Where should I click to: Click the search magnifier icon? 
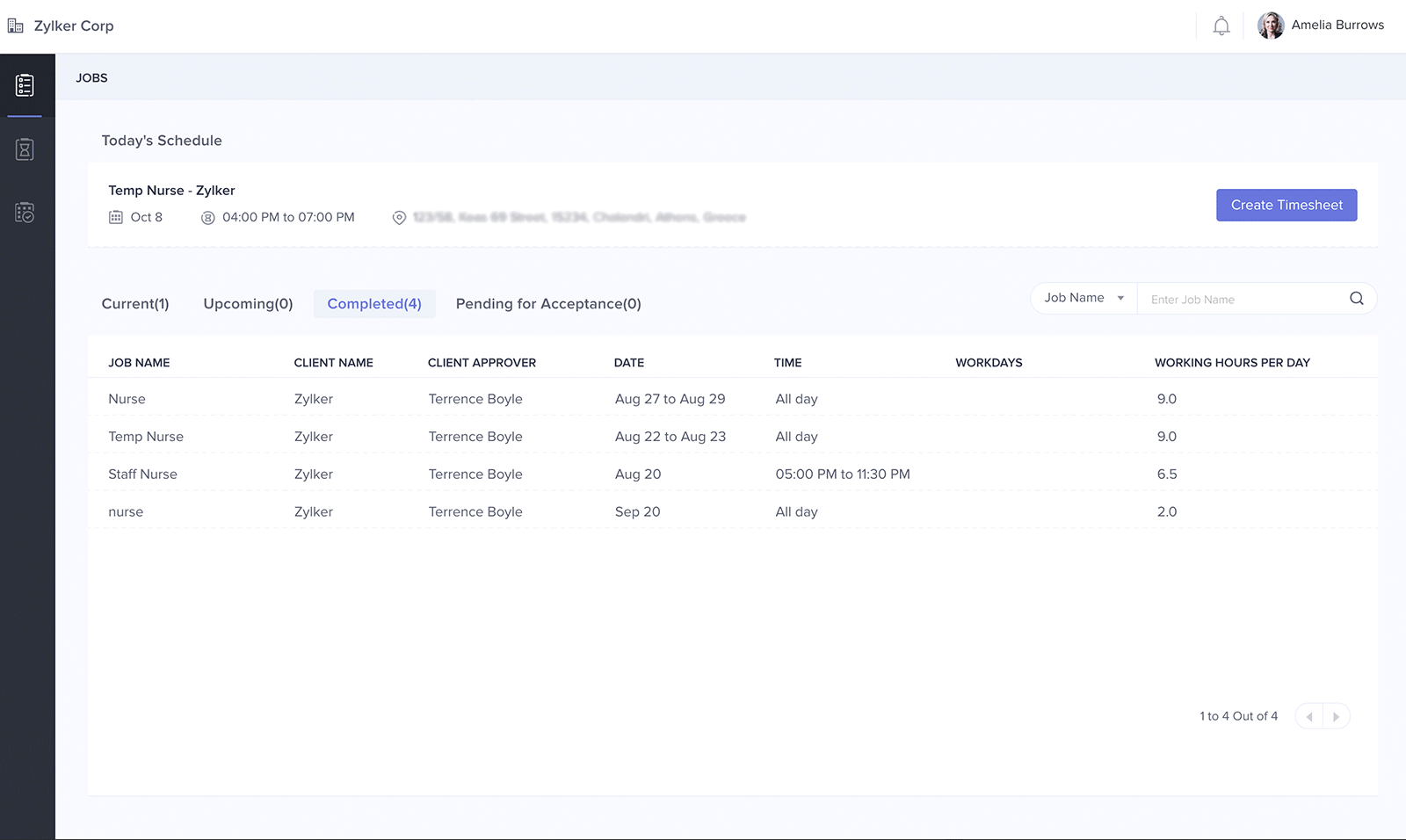(x=1356, y=299)
